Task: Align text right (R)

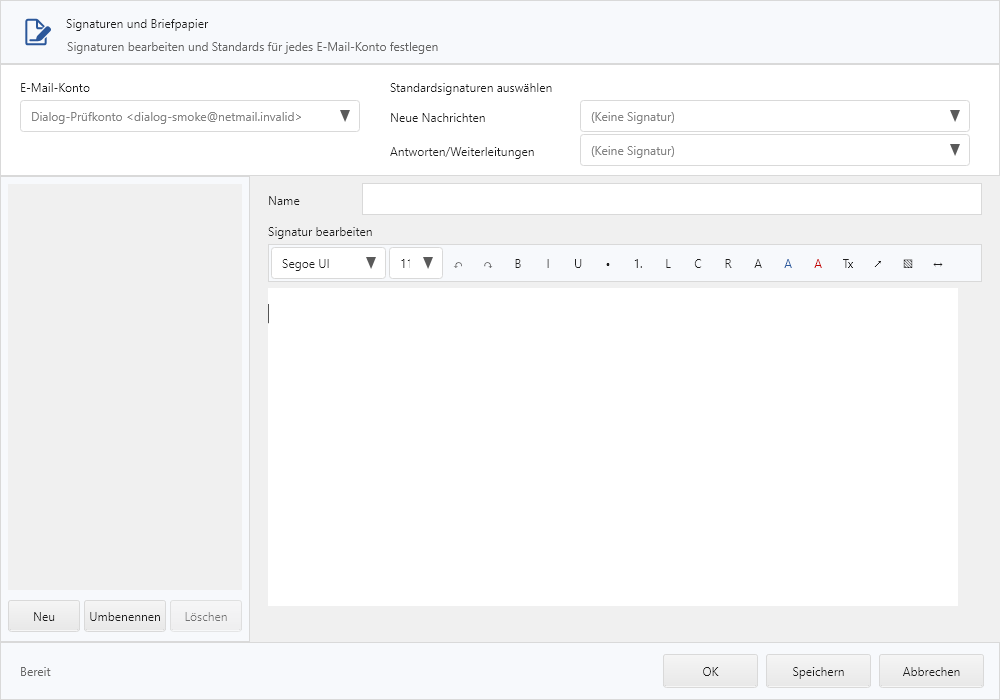Action: point(728,264)
